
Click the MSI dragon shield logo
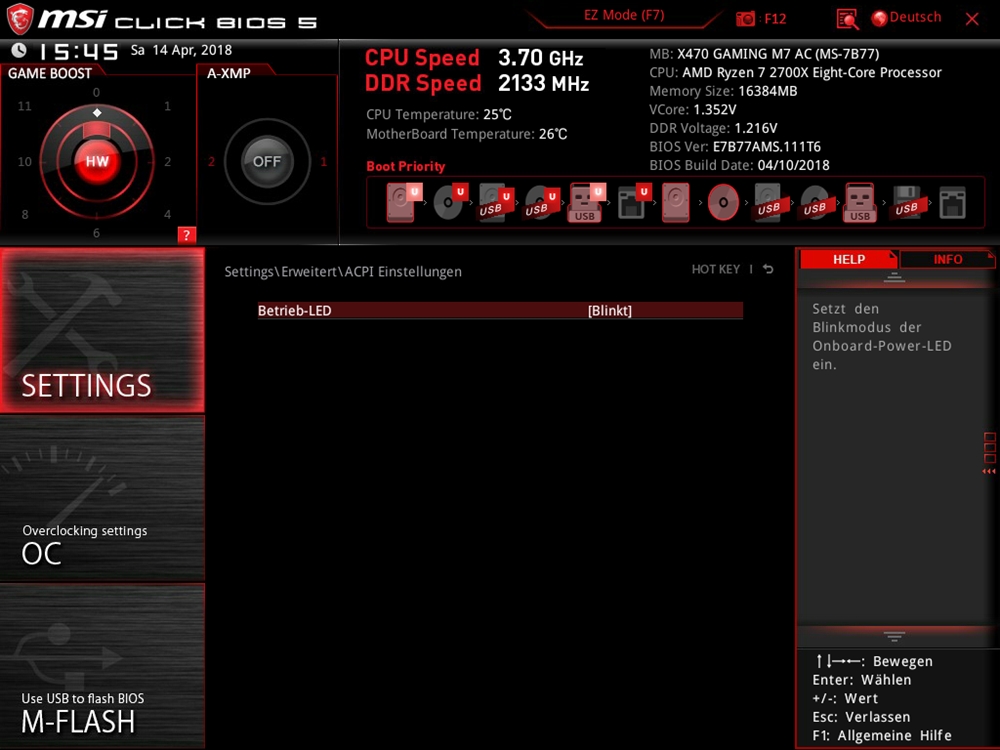tap(19, 18)
